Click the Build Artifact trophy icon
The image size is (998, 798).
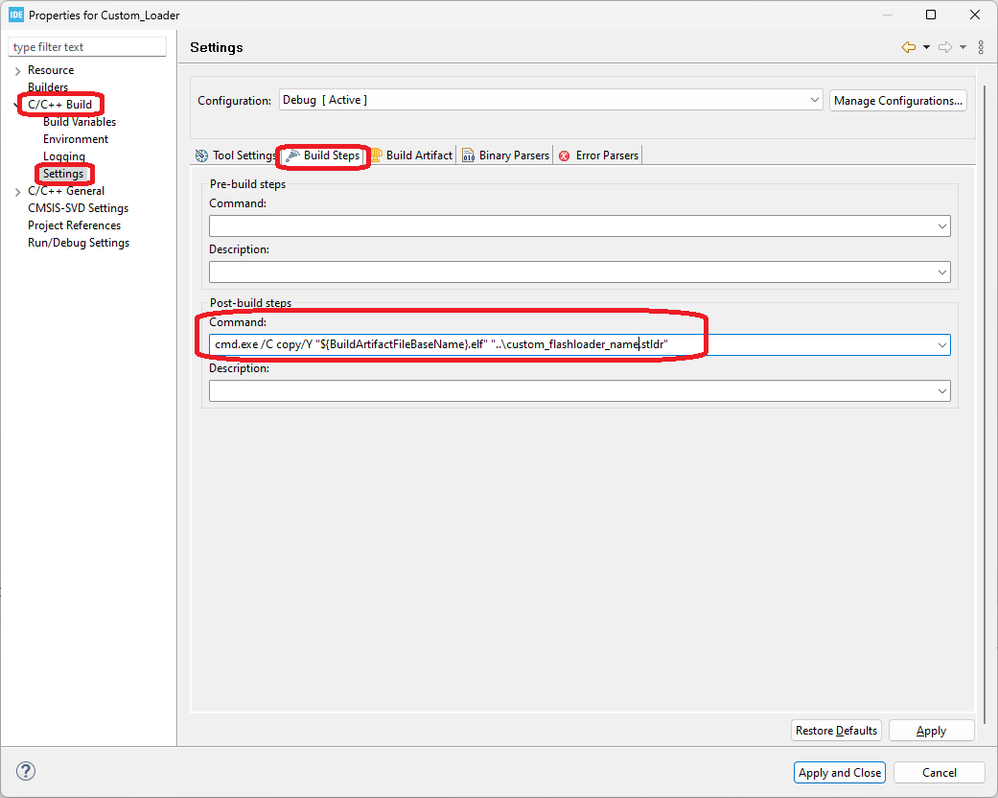pyautogui.click(x=376, y=156)
